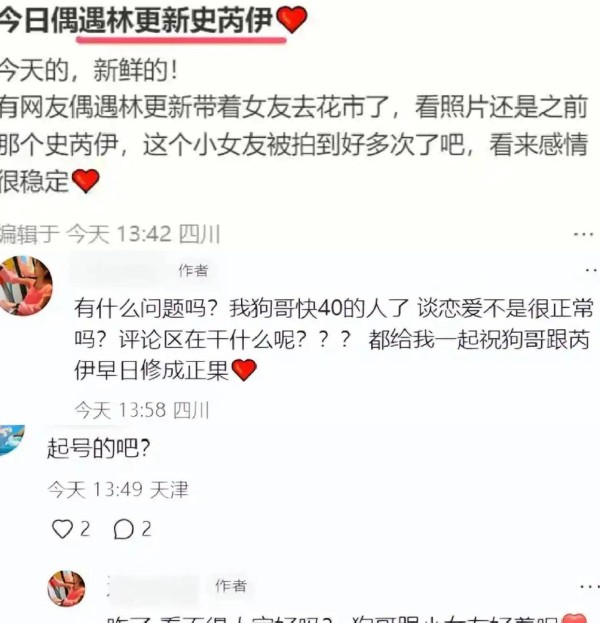Open the small author avatar in the reply
This screenshot has width=600, height=623.
pyautogui.click(x=66, y=589)
